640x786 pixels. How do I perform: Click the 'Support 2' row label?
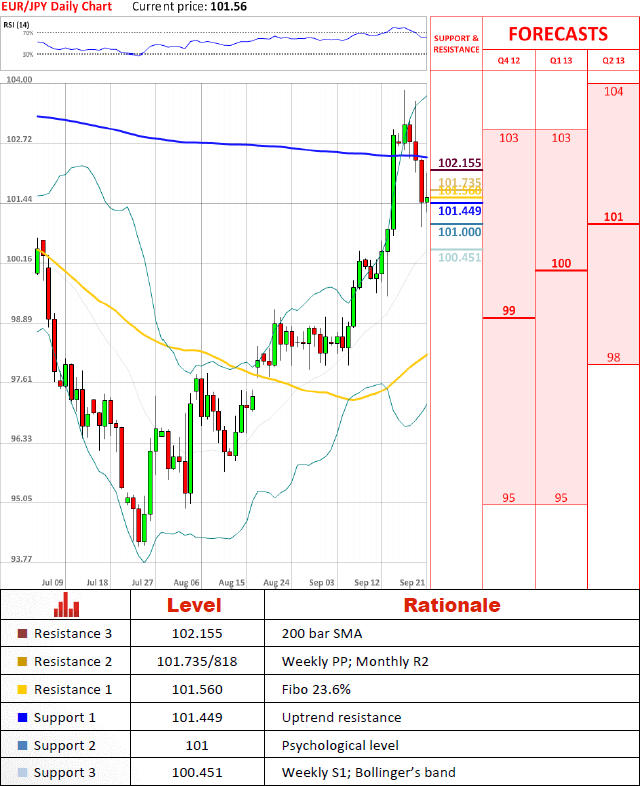click(x=65, y=745)
